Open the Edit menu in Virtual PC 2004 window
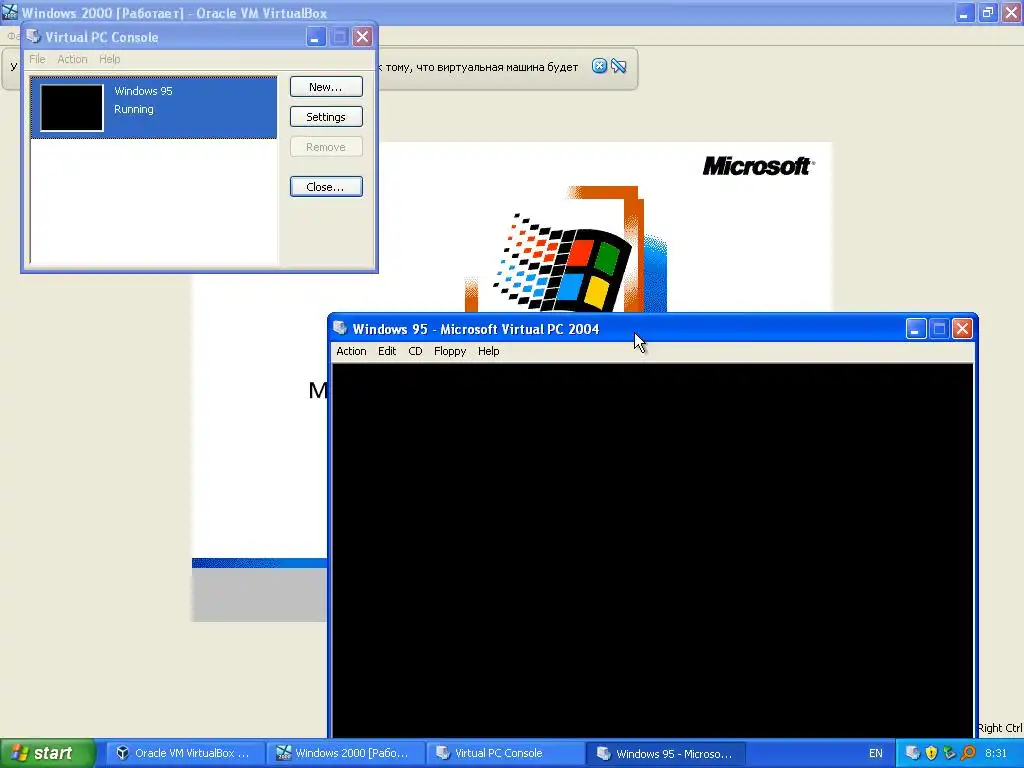The height and width of the screenshot is (768, 1024). [x=387, y=351]
